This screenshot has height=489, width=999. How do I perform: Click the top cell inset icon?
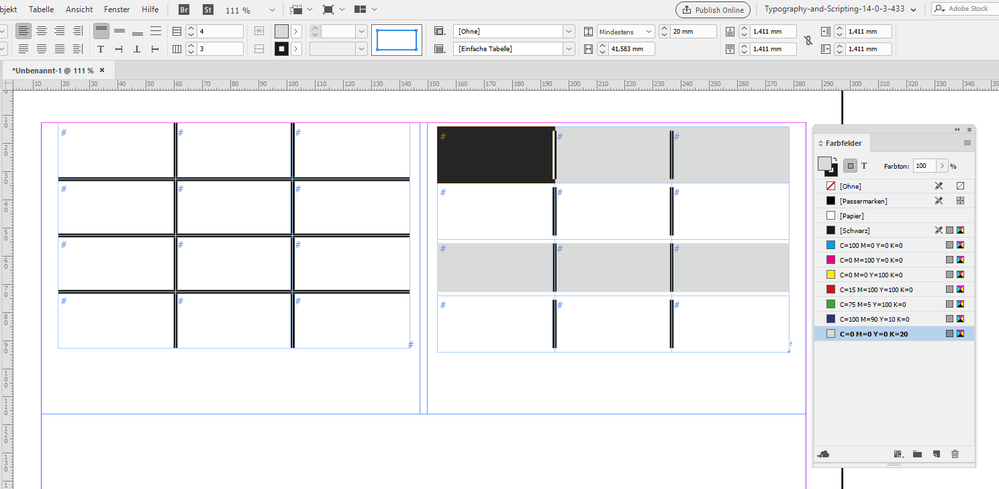coord(730,31)
